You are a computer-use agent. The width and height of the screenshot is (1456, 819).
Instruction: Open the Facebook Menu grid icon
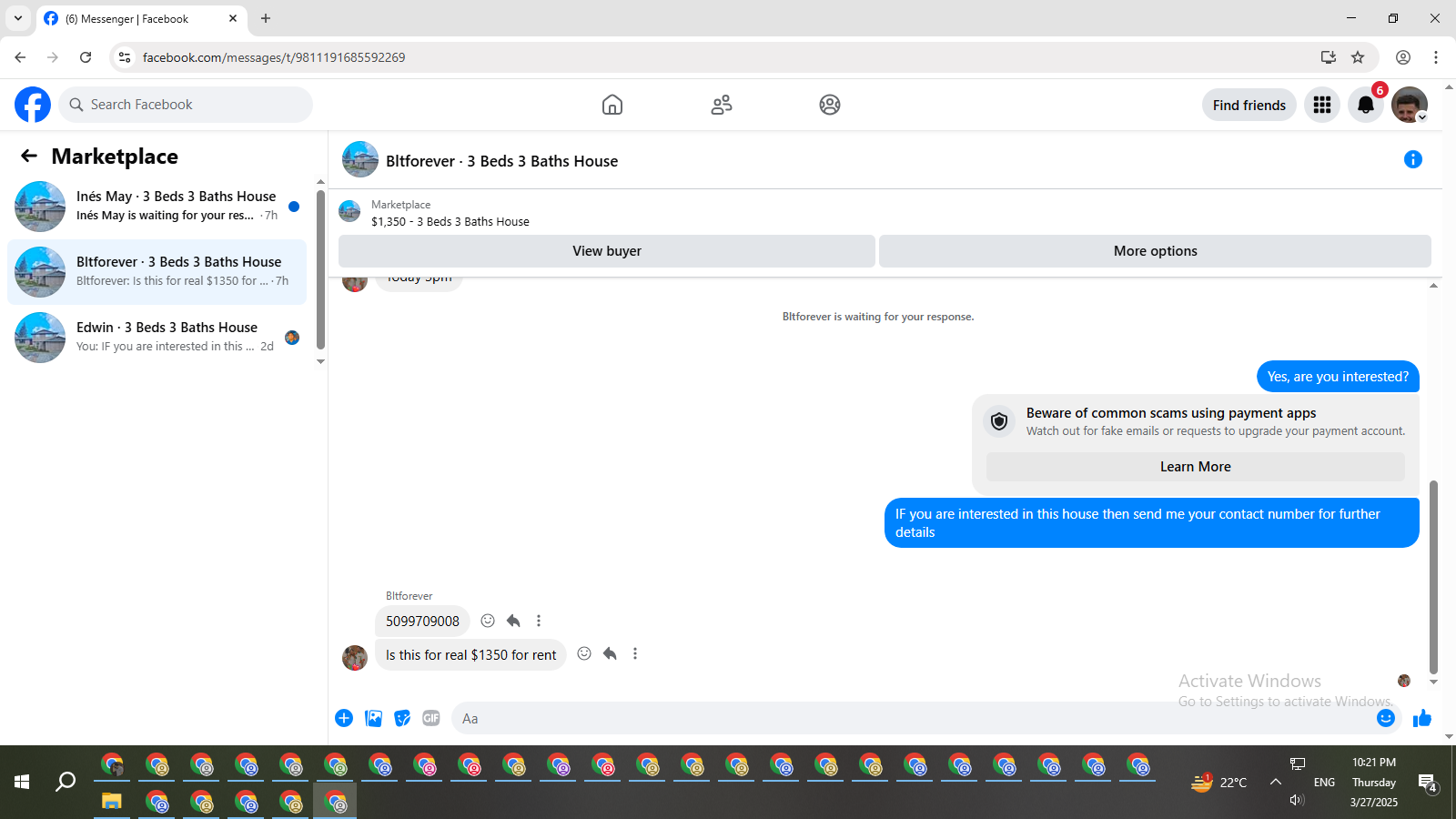pos(1322,105)
